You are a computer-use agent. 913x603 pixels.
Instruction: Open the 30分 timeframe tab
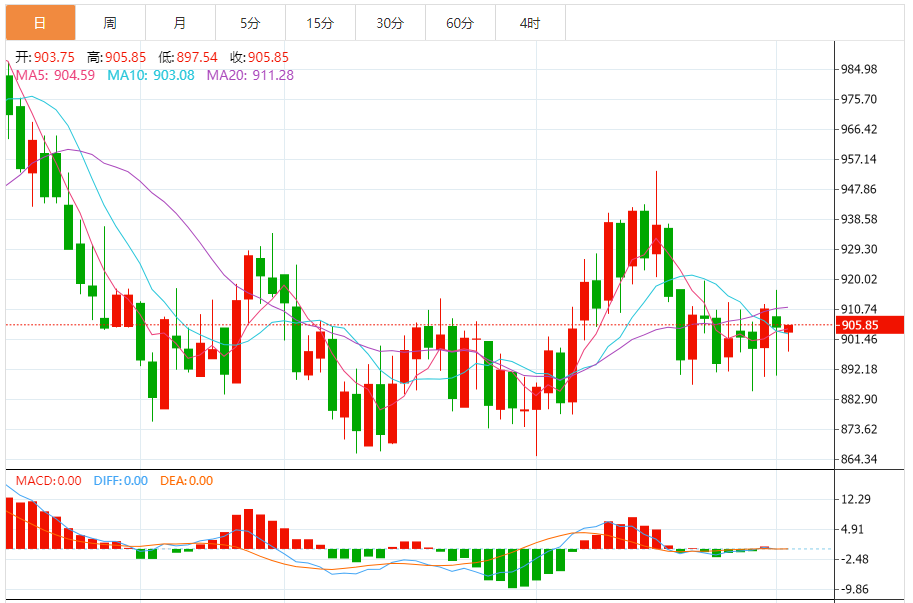(x=390, y=23)
